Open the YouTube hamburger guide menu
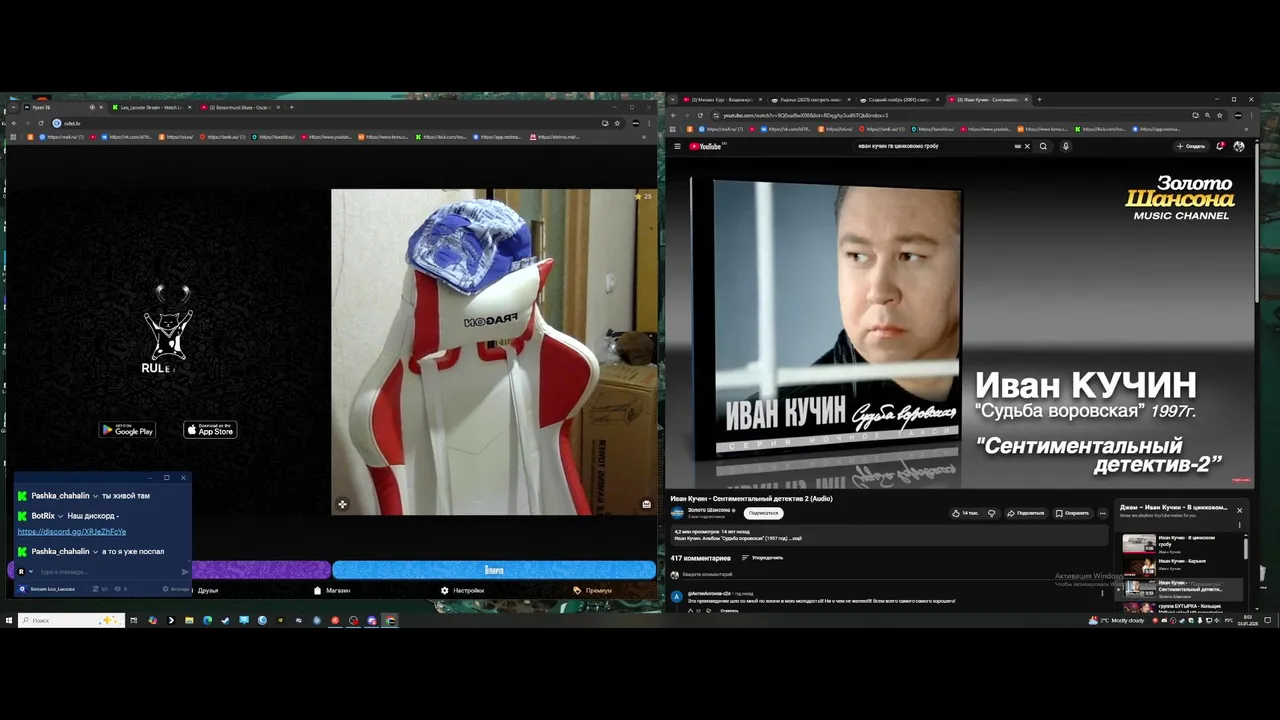 (x=677, y=146)
